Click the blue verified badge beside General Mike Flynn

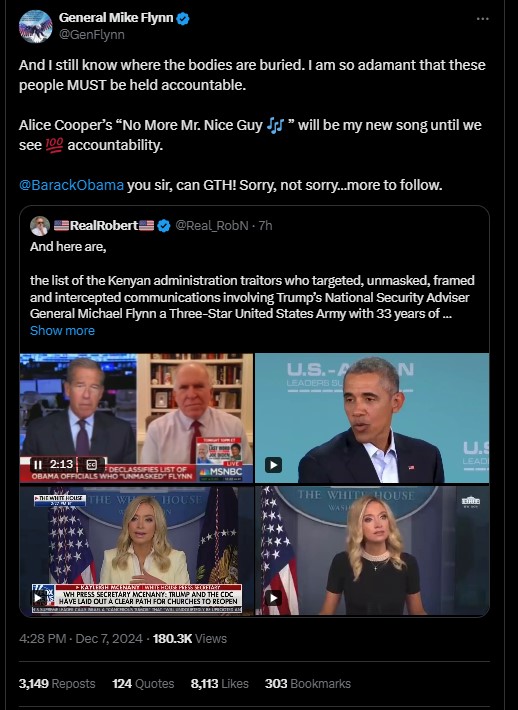pos(183,19)
